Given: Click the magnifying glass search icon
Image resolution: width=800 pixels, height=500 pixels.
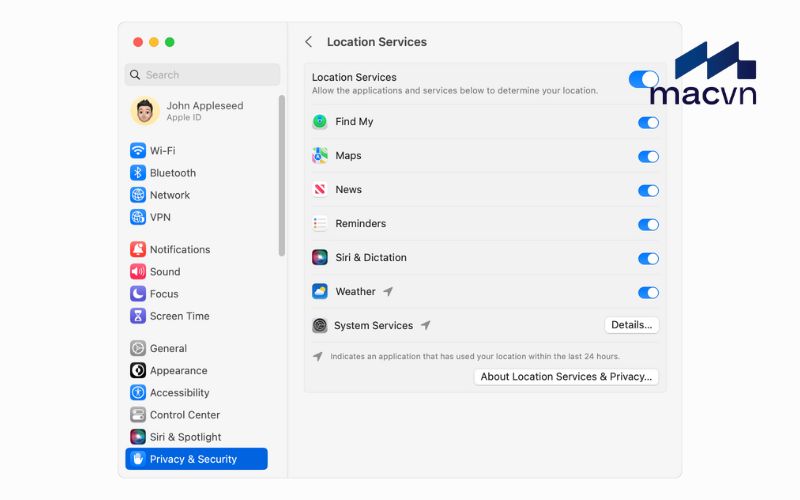Looking at the screenshot, I should [x=135, y=75].
